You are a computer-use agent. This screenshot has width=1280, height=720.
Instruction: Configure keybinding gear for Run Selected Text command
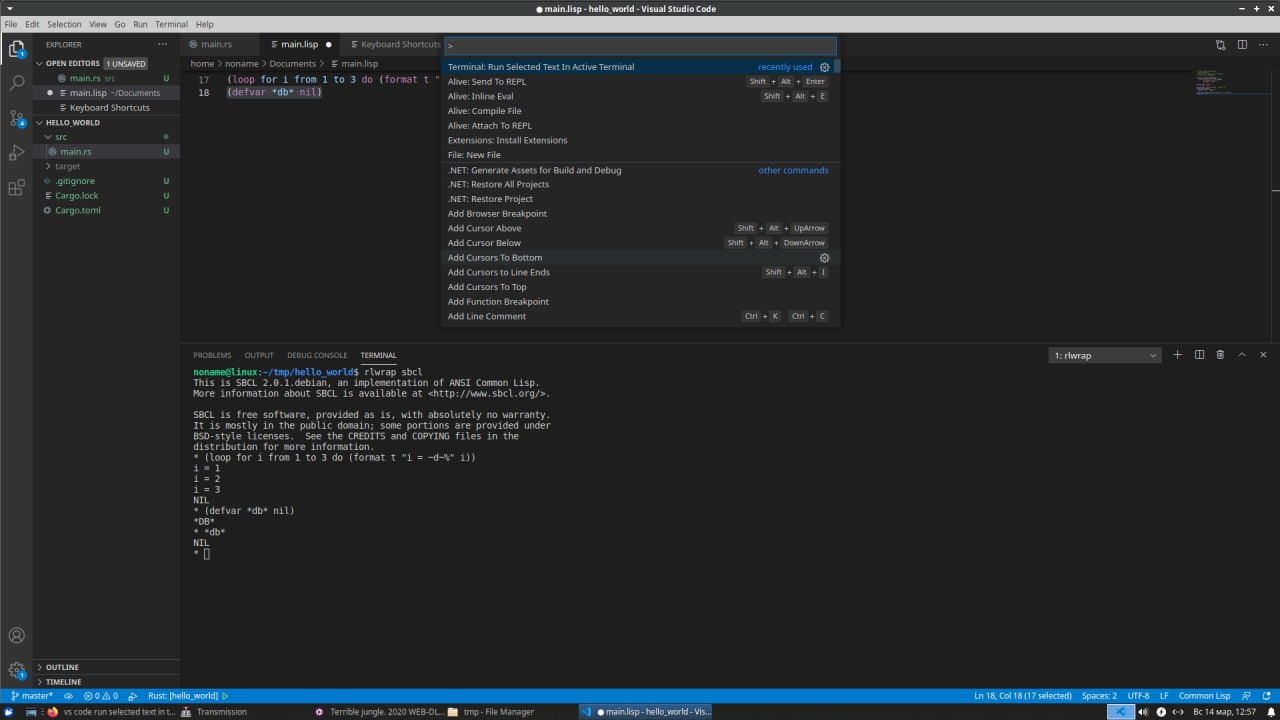[824, 67]
